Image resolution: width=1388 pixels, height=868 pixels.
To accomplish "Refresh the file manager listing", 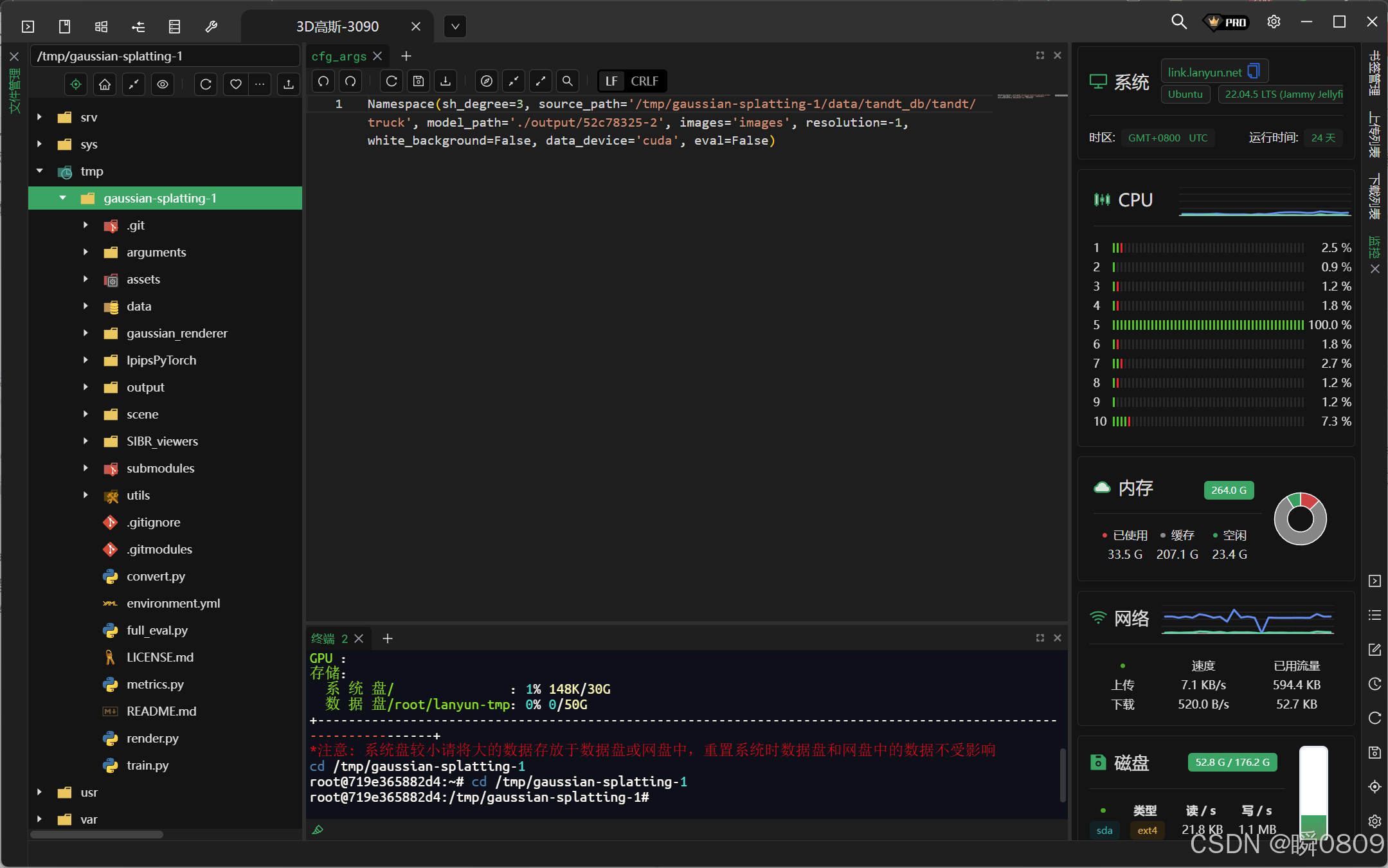I will pos(206,84).
